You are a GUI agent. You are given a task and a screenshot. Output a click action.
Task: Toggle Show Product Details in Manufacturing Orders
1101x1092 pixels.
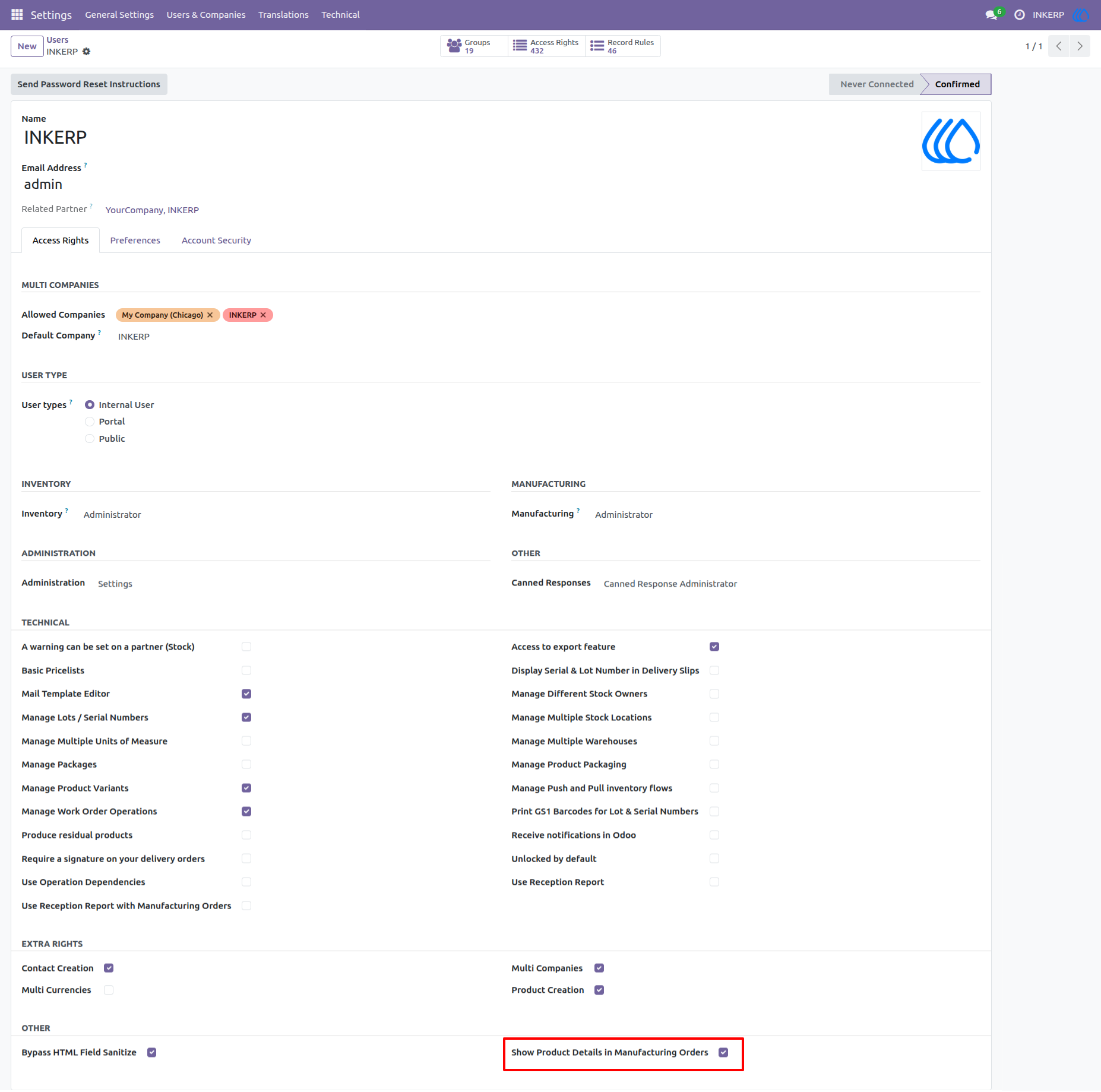click(723, 1052)
